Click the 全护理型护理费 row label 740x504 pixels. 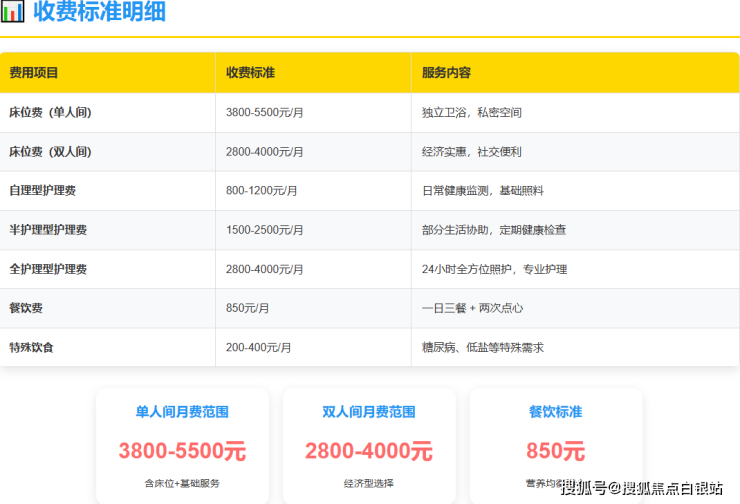[x=48, y=269]
